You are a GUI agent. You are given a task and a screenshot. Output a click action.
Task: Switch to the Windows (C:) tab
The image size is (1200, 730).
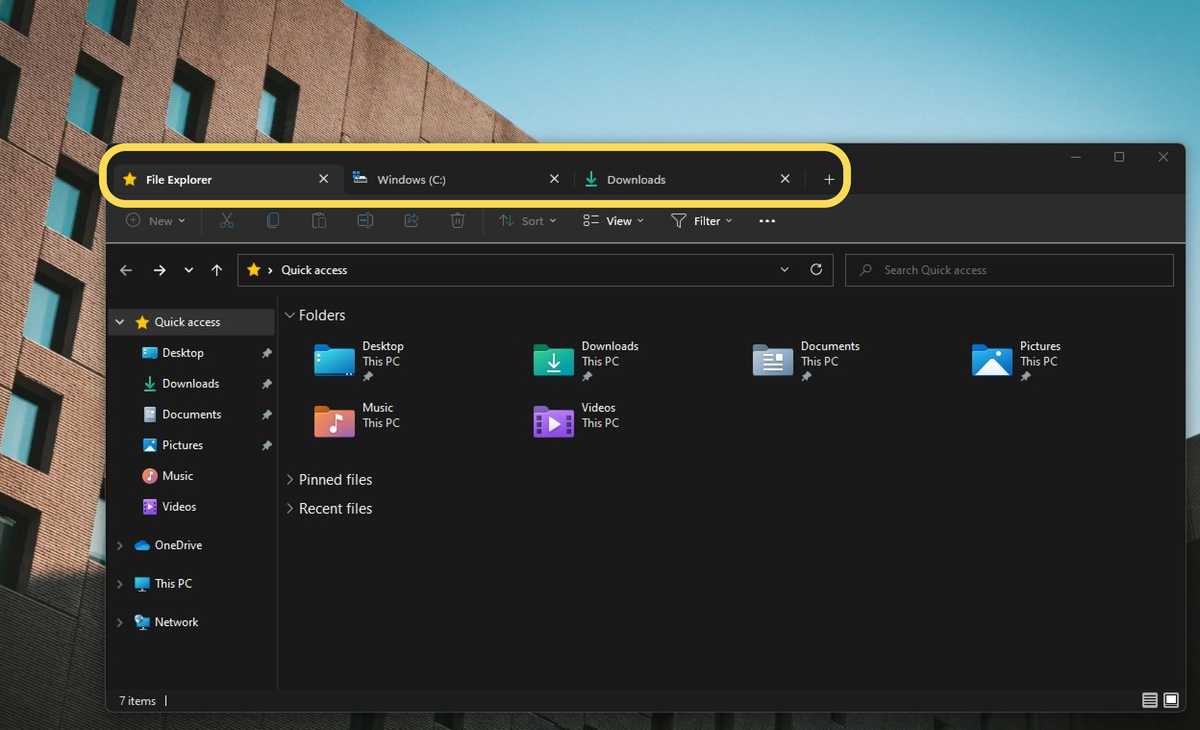pos(457,179)
